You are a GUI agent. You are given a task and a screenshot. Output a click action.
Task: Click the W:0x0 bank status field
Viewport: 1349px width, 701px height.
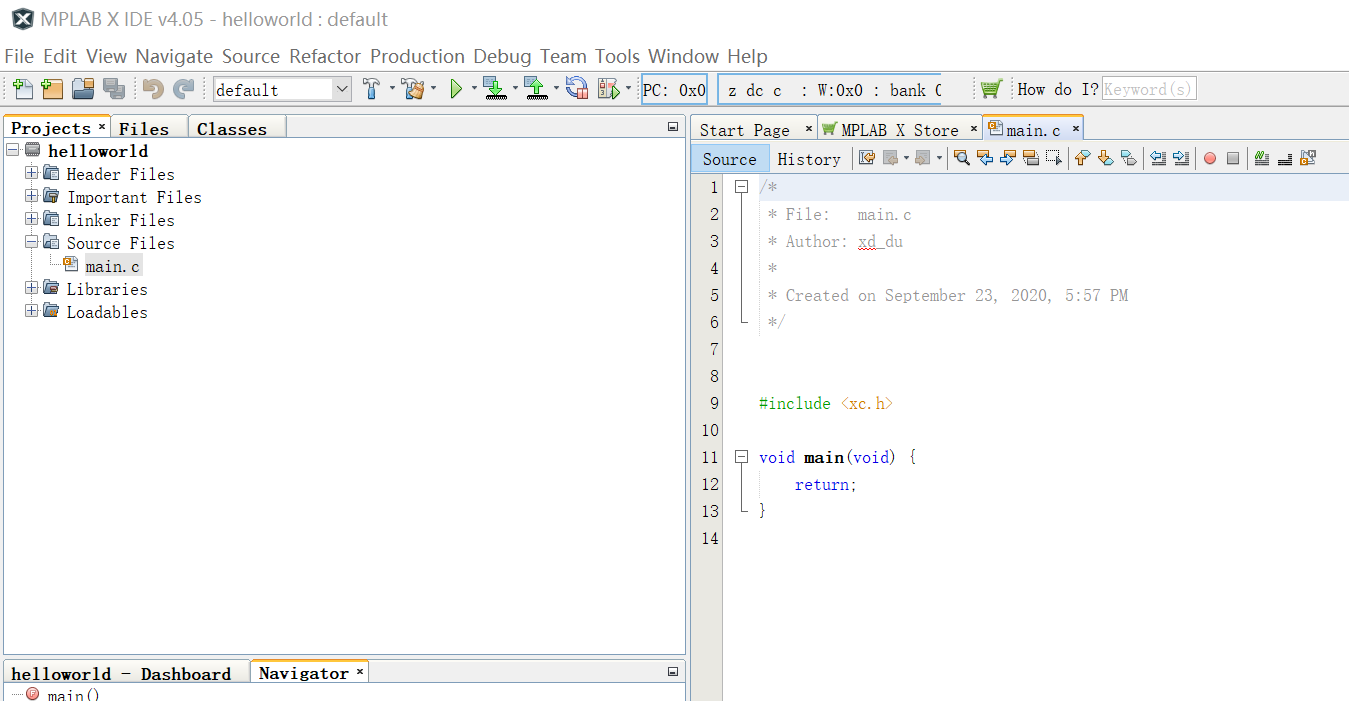tap(830, 89)
